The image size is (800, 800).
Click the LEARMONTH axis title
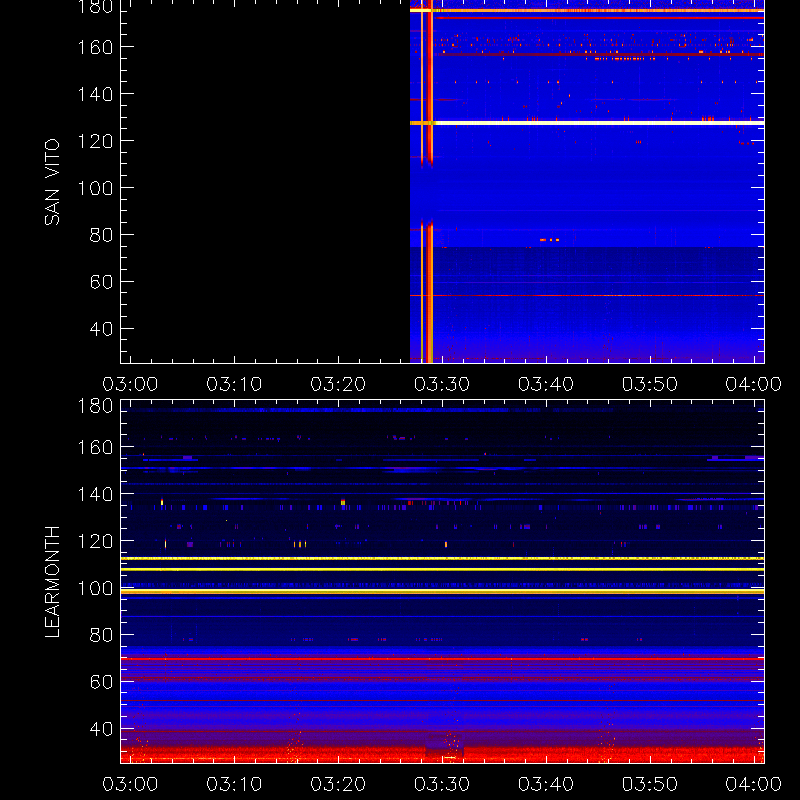pos(52,582)
